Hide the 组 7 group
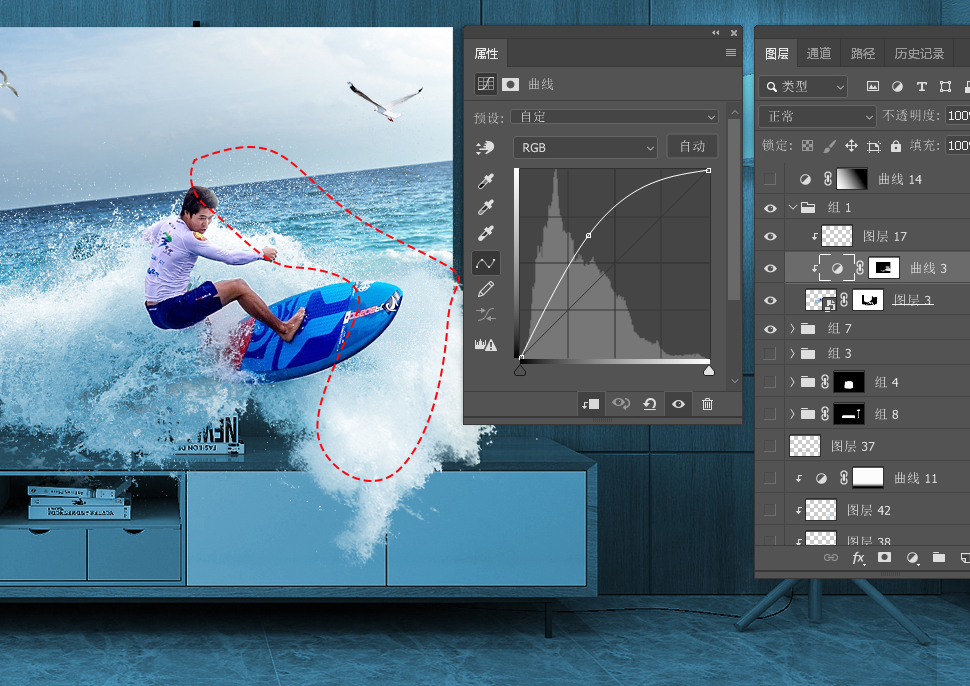970x686 pixels. click(770, 329)
